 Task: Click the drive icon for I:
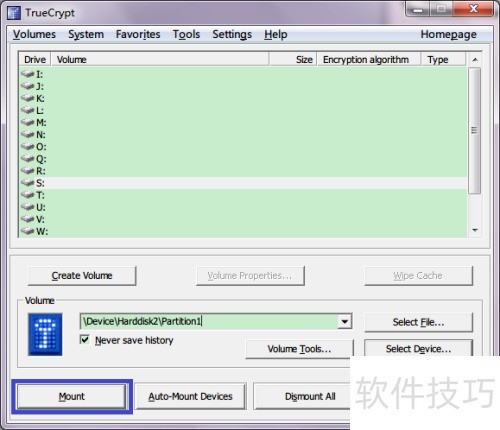28,74
